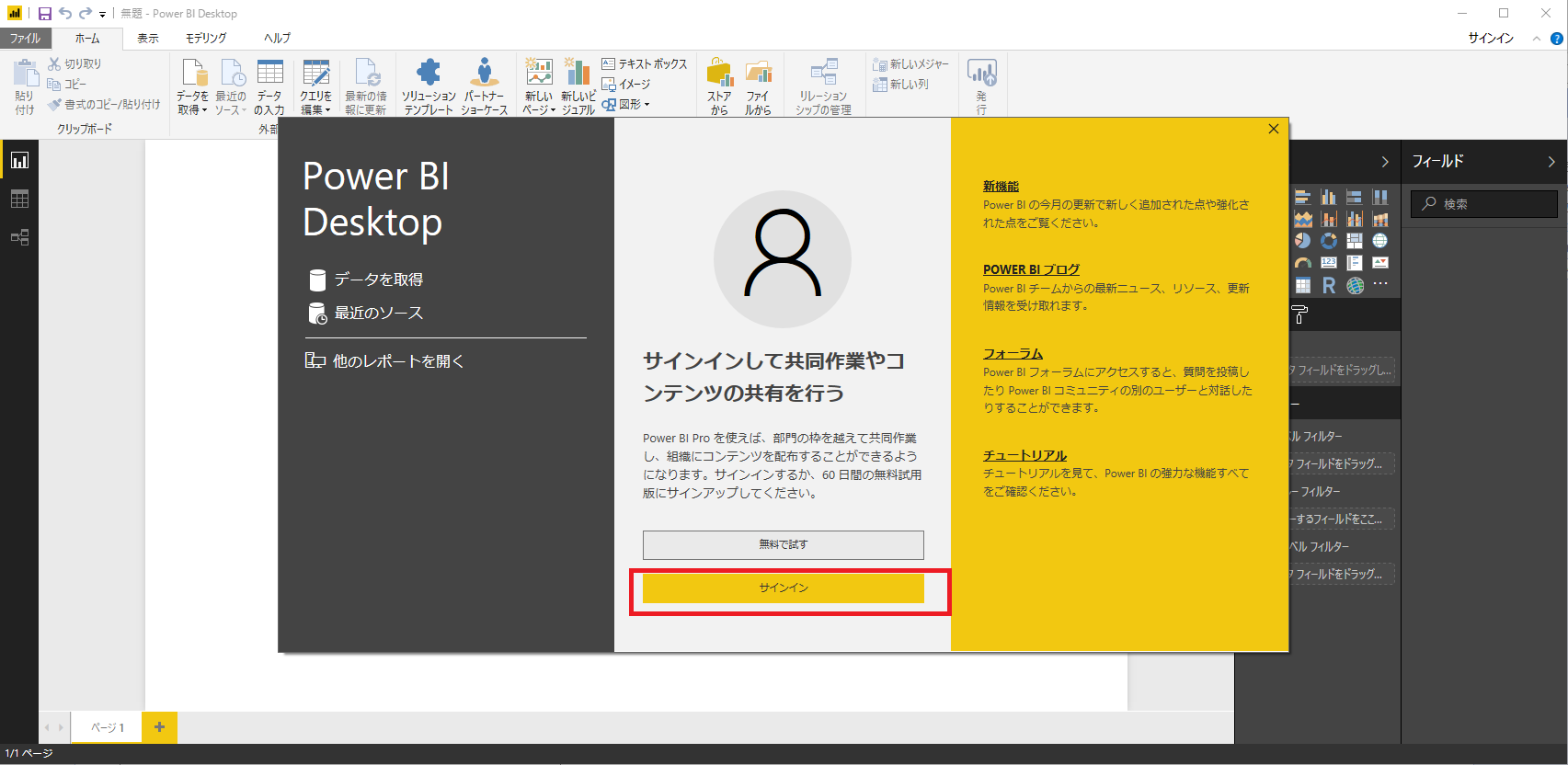The height and width of the screenshot is (765, 1568).
Task: Click コピー in the clipboard group
Action: click(66, 84)
